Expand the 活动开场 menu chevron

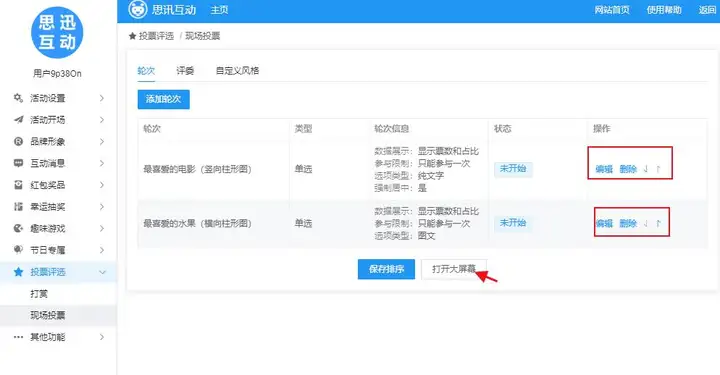[102, 120]
